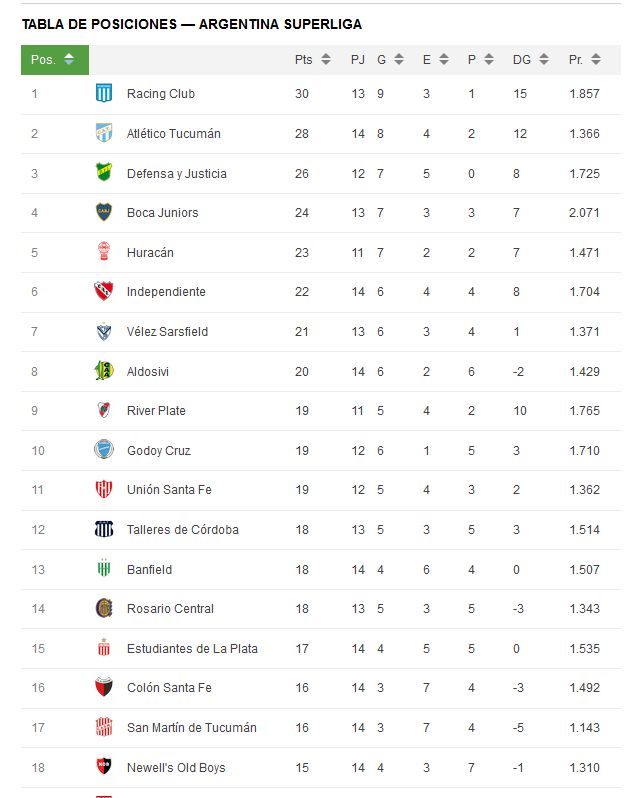Click the River Plate crest icon
633x798 pixels.
104,410
